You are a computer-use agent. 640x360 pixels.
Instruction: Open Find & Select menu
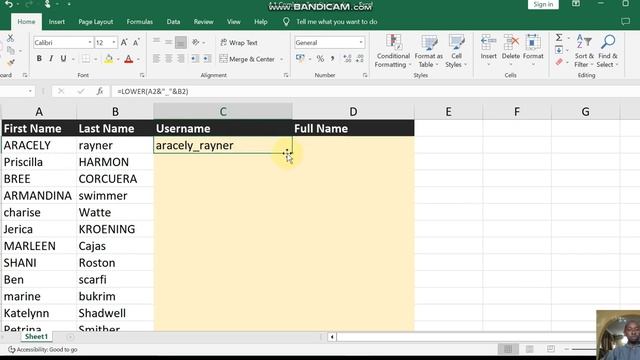click(x=607, y=51)
